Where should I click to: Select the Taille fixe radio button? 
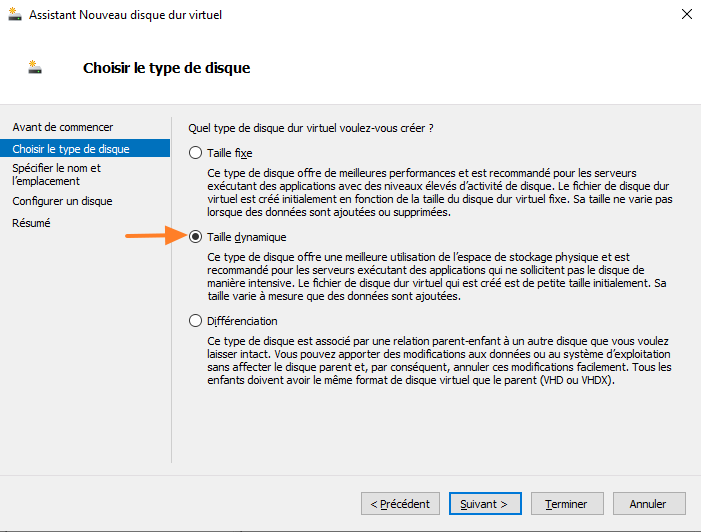click(195, 154)
